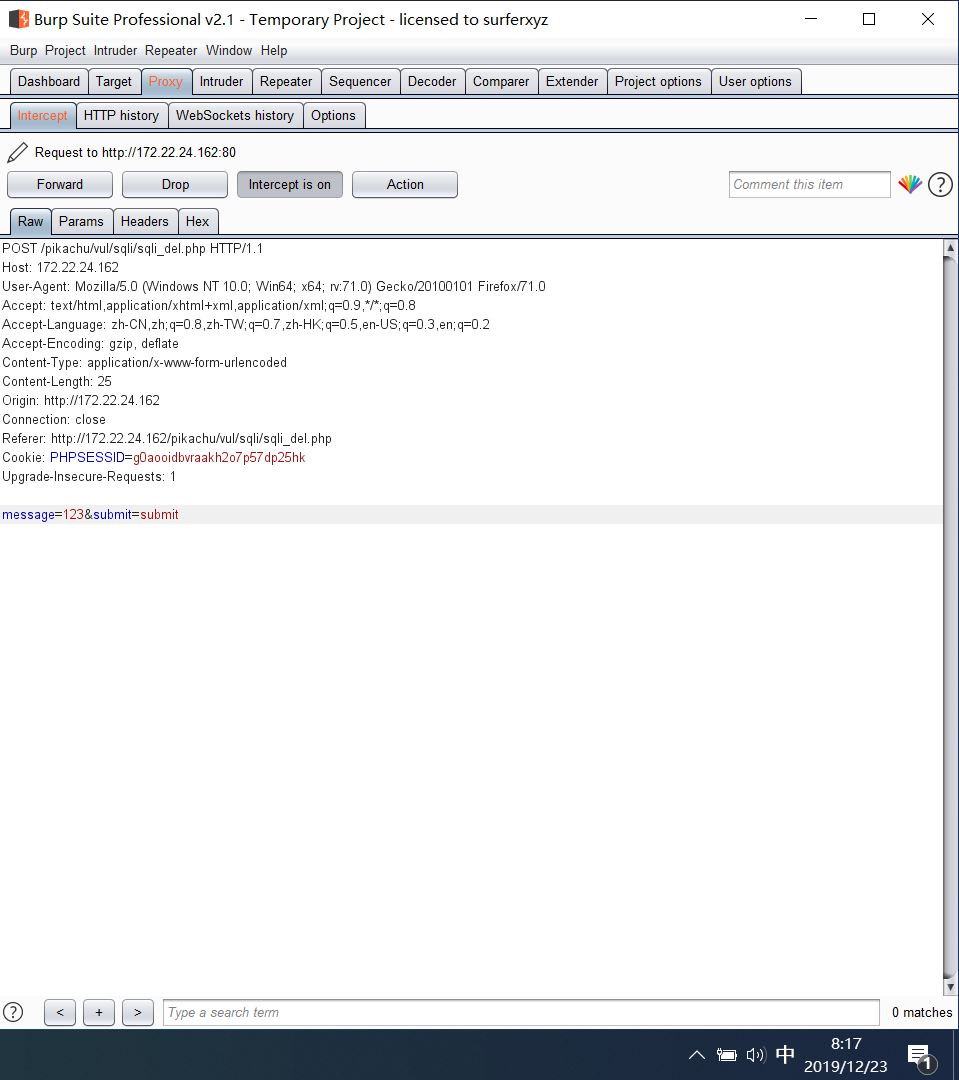959x1080 pixels.
Task: Open the Intruder menu in menu bar
Action: point(115,50)
